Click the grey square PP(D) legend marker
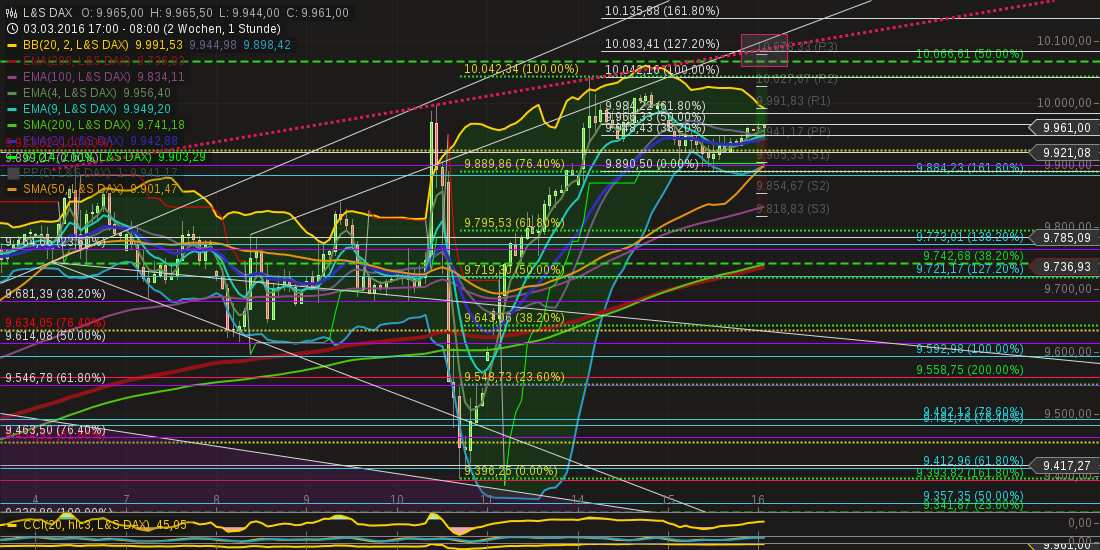This screenshot has width=1100, height=550. point(12,173)
